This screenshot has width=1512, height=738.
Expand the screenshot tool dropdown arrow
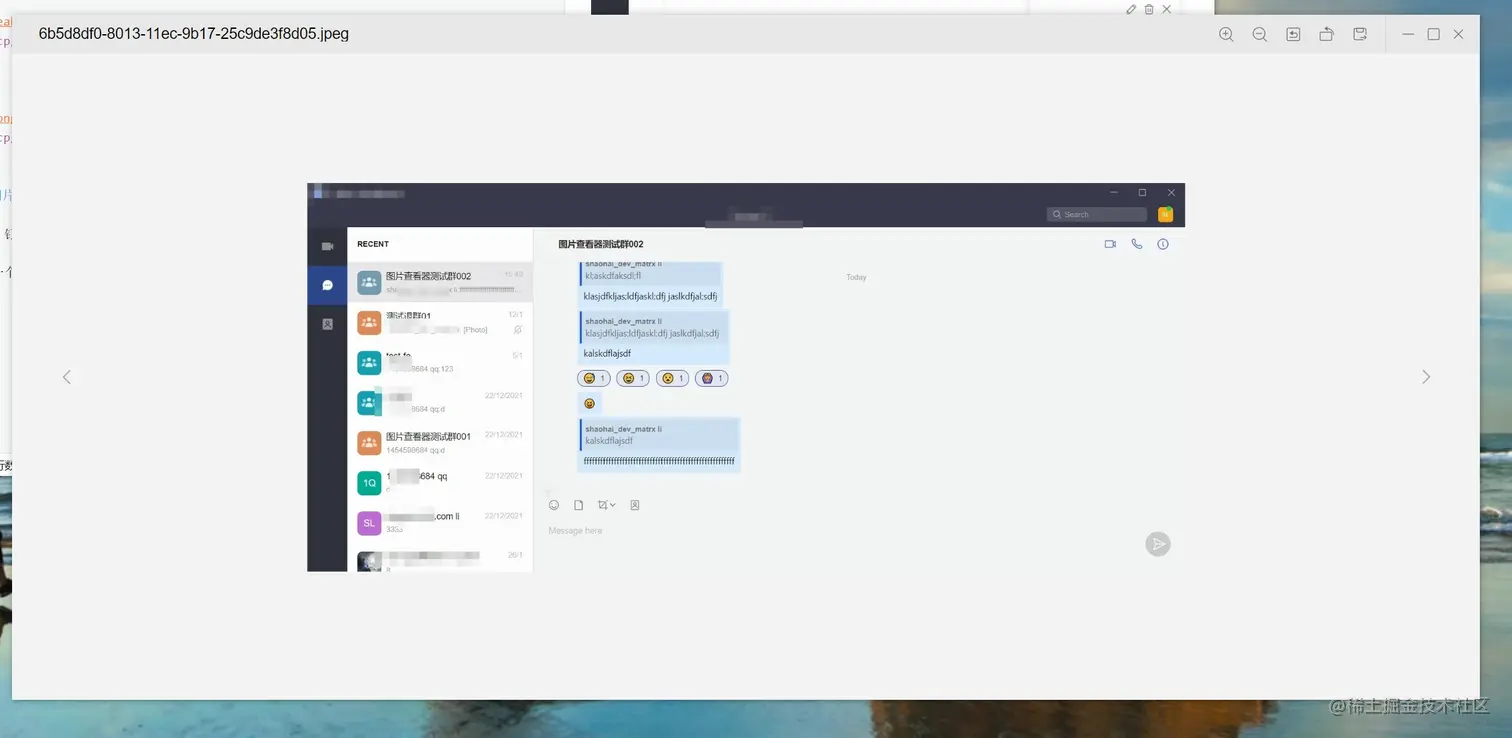pos(613,505)
